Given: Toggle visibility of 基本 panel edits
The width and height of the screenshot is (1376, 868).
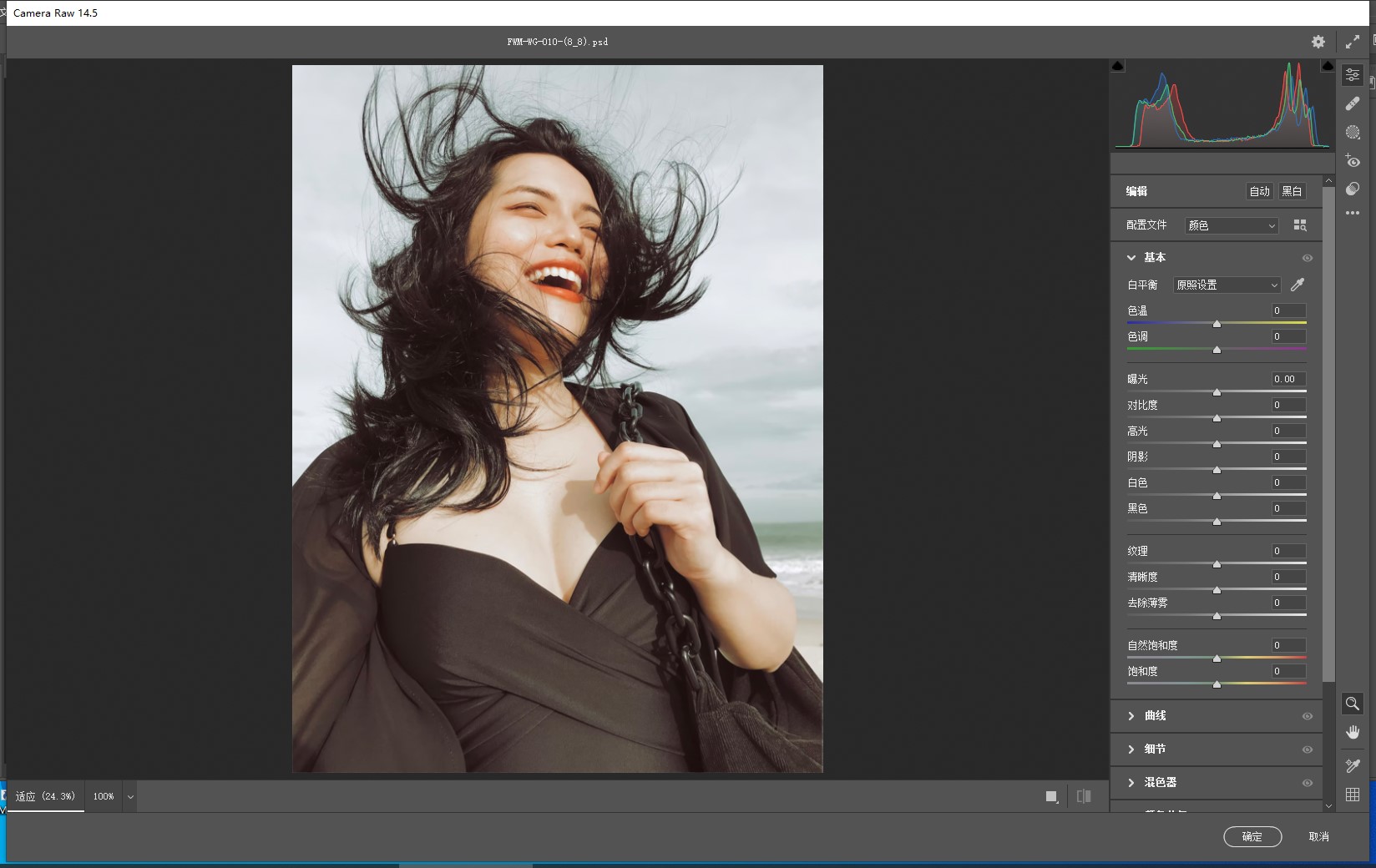Looking at the screenshot, I should 1308,258.
